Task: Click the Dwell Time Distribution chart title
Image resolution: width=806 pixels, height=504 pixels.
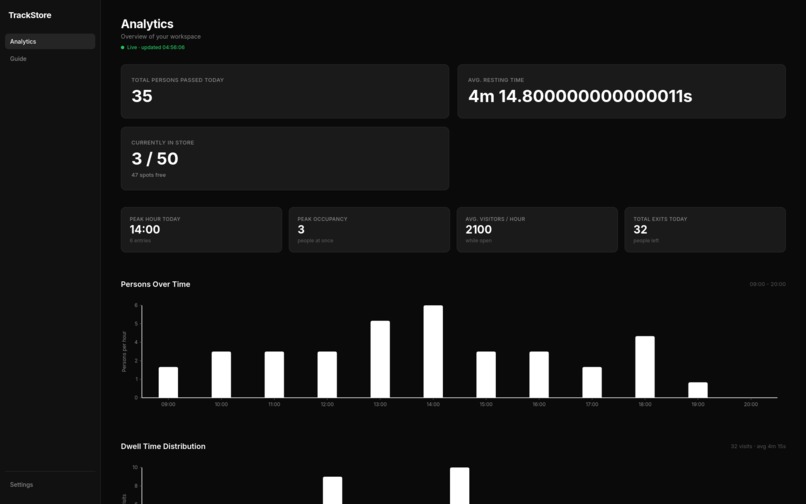Action: pyautogui.click(x=163, y=446)
